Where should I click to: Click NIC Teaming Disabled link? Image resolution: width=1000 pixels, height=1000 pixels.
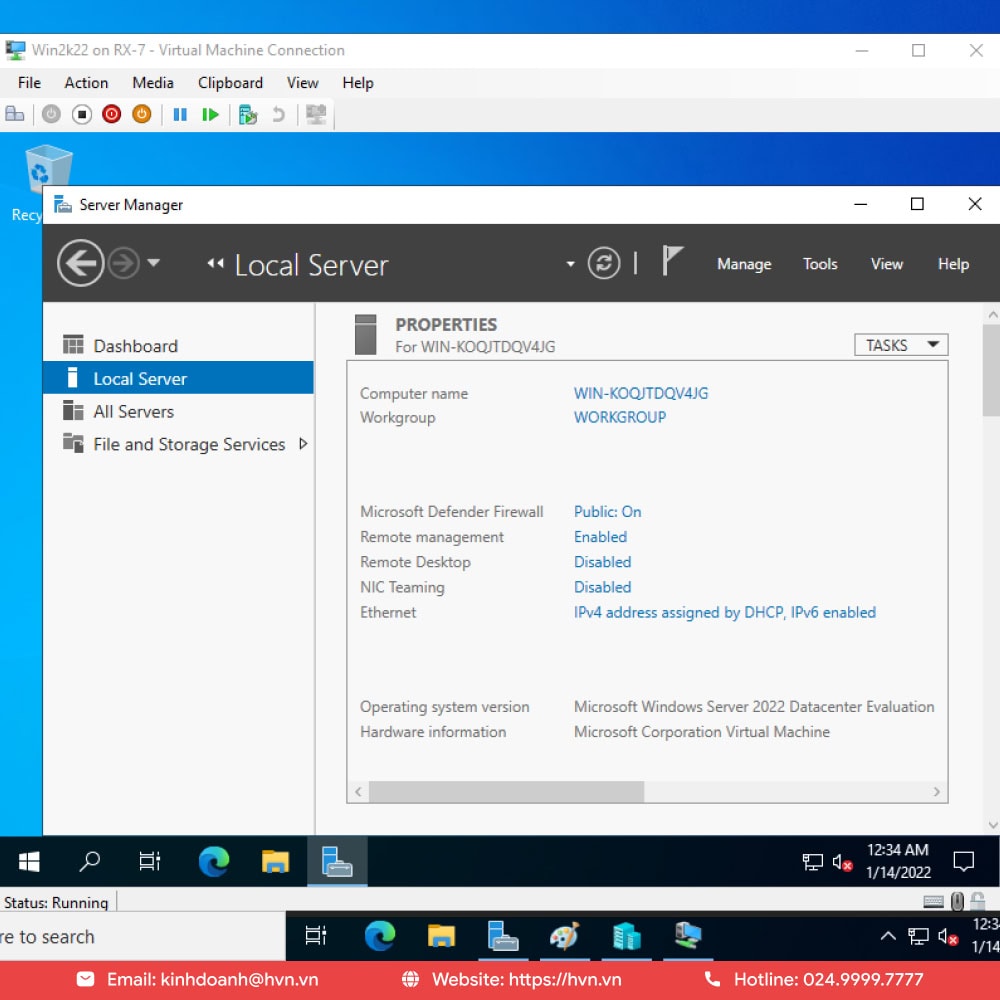coord(602,587)
